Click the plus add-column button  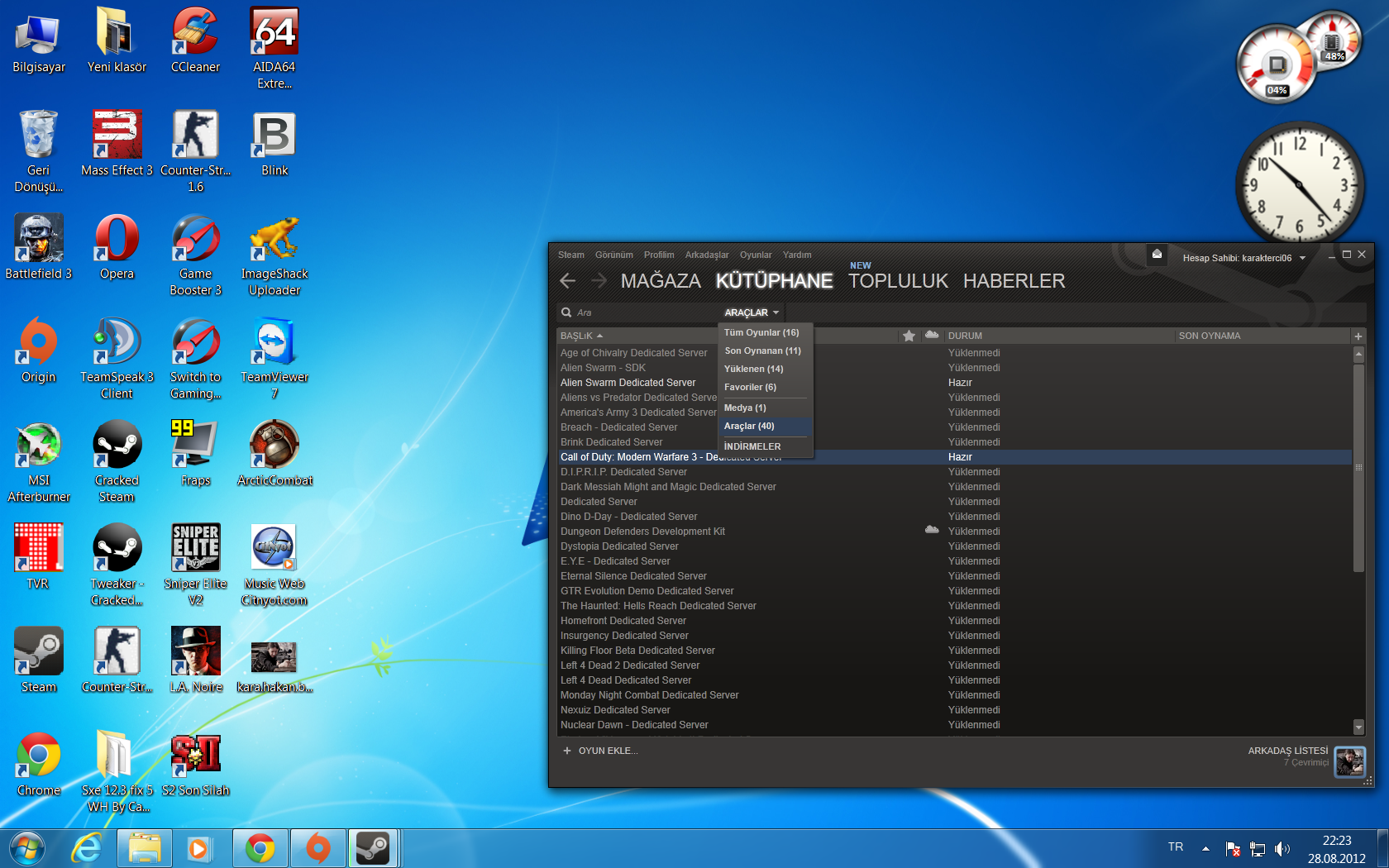click(1358, 336)
